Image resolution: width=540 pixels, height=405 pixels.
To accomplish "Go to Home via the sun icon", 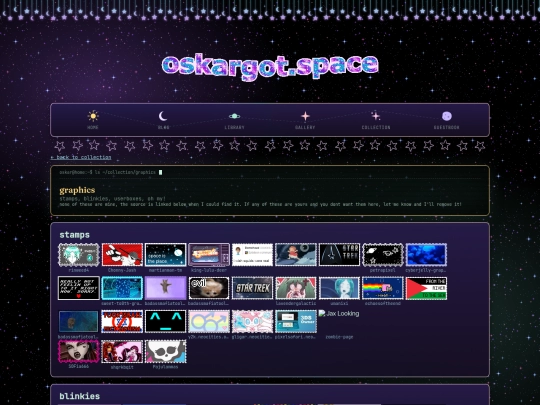I will tap(93, 116).
